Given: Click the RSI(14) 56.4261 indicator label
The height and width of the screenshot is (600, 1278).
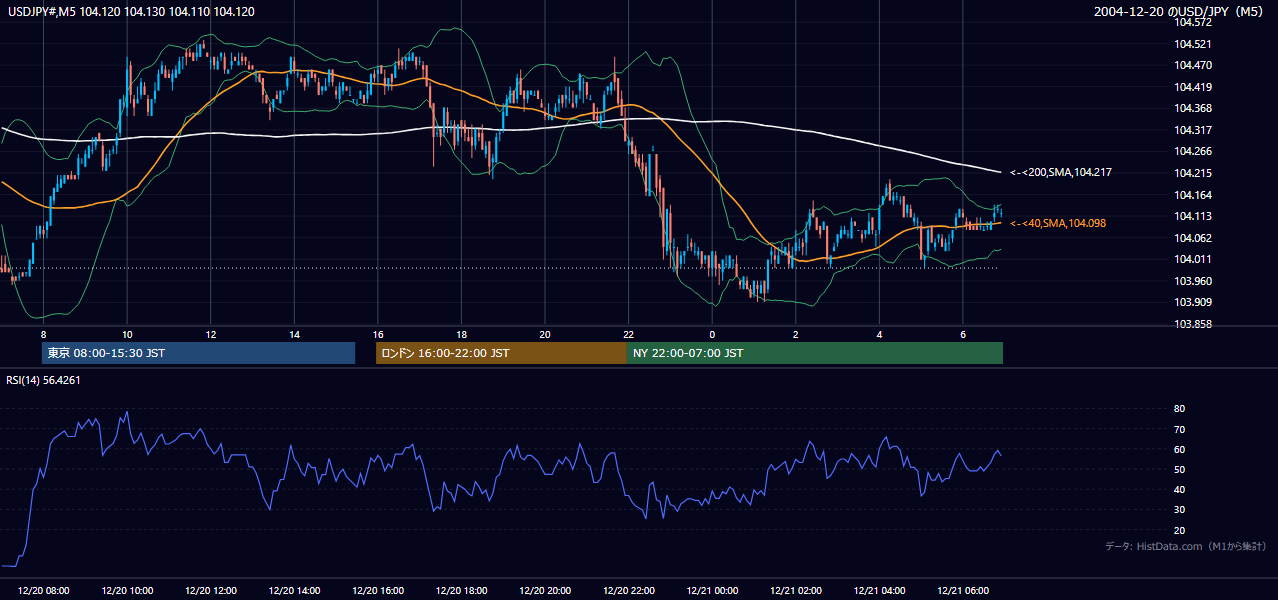Looking at the screenshot, I should (43, 380).
